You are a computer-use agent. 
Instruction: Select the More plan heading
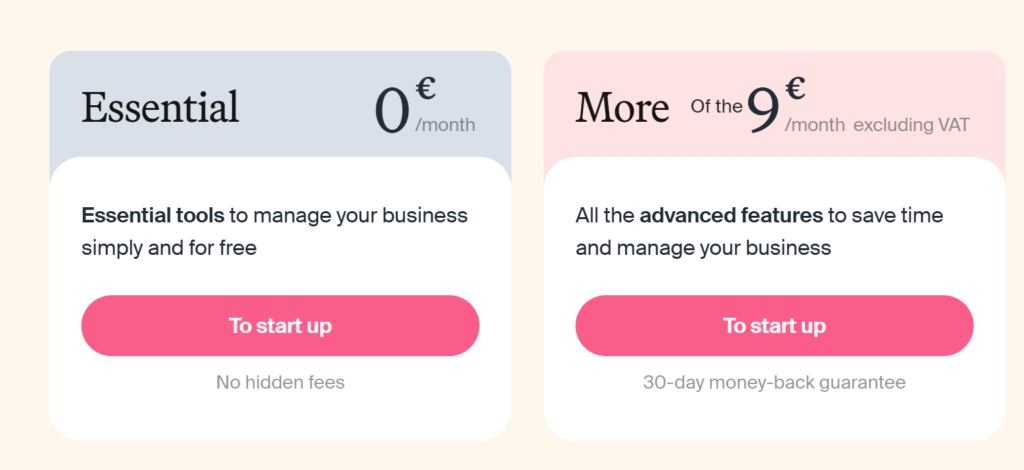(622, 107)
